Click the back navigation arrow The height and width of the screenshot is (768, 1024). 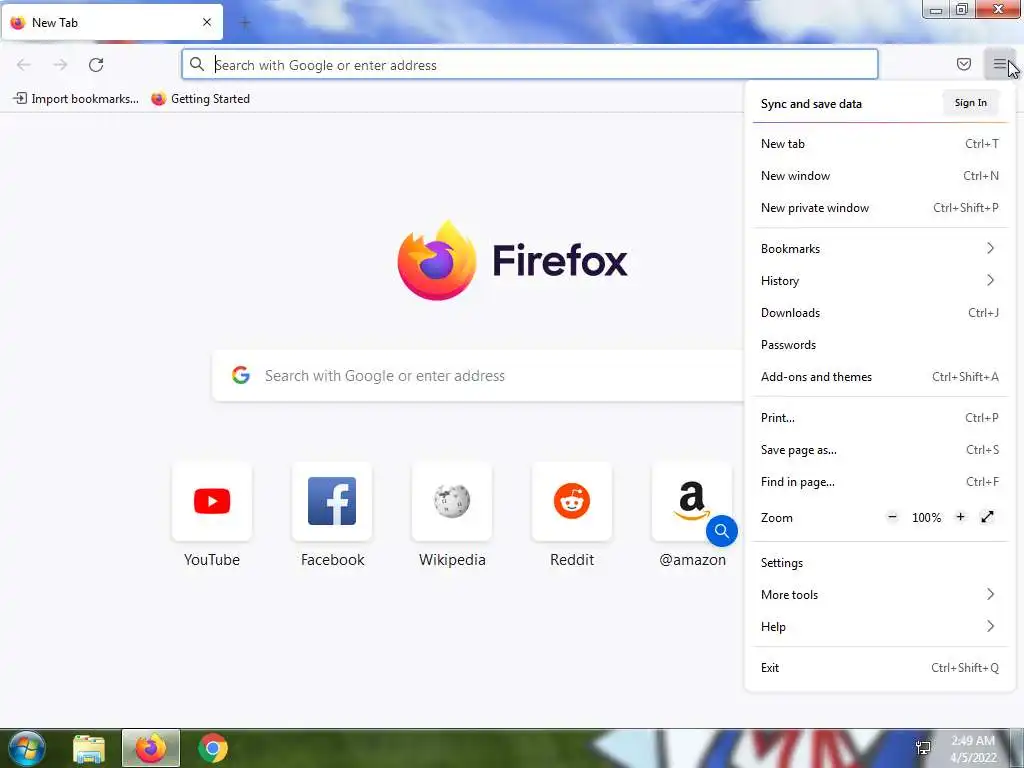[24, 65]
